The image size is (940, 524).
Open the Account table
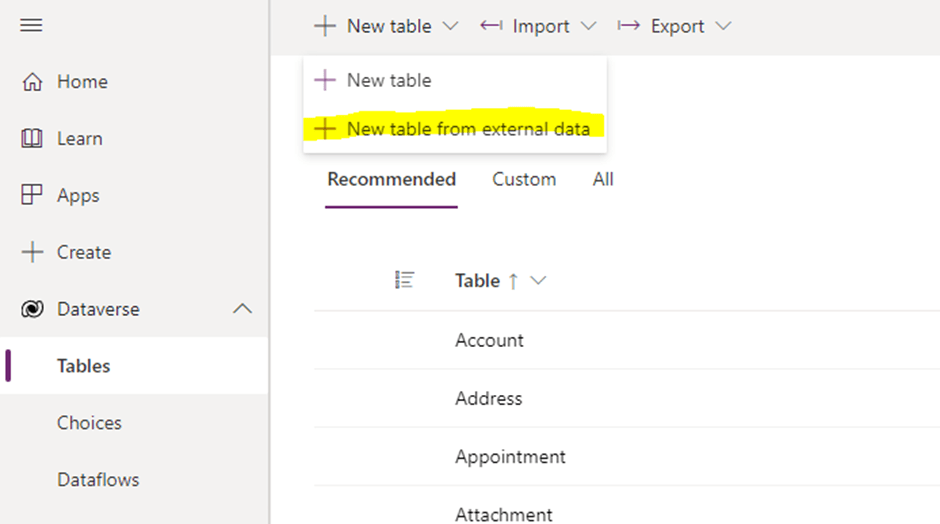[x=489, y=340]
